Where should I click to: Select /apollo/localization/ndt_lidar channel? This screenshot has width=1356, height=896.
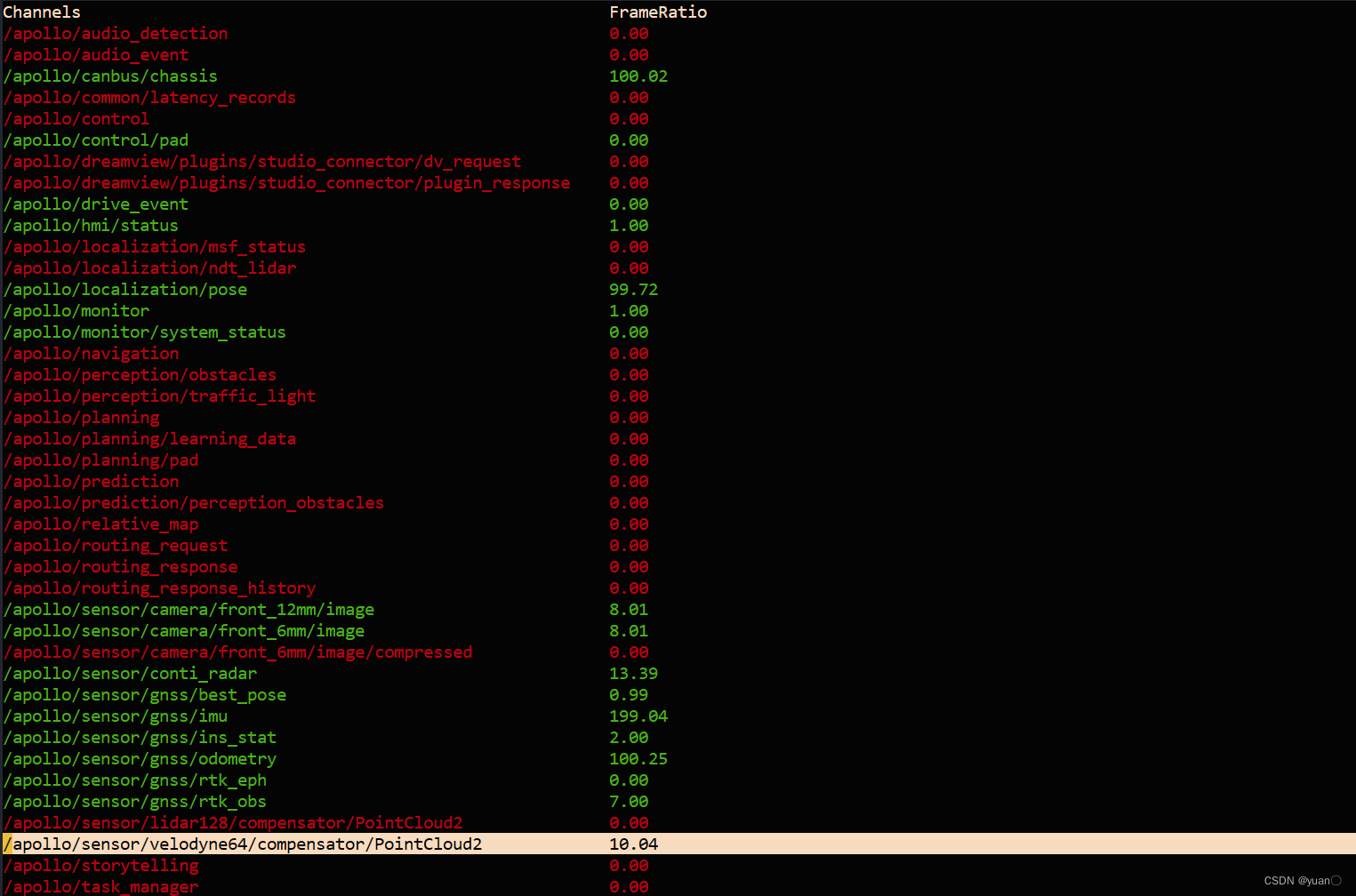(150, 268)
